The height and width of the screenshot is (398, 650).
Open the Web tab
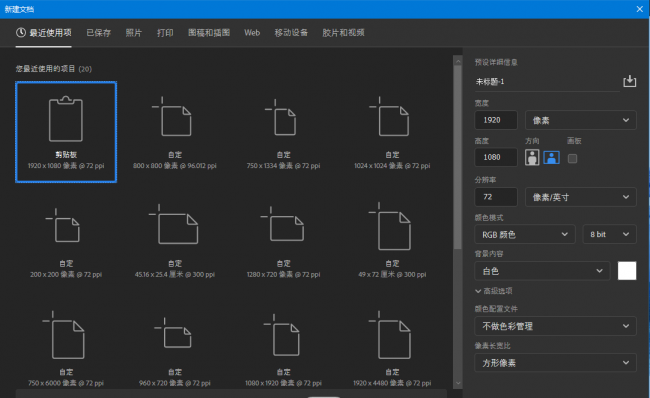252,33
